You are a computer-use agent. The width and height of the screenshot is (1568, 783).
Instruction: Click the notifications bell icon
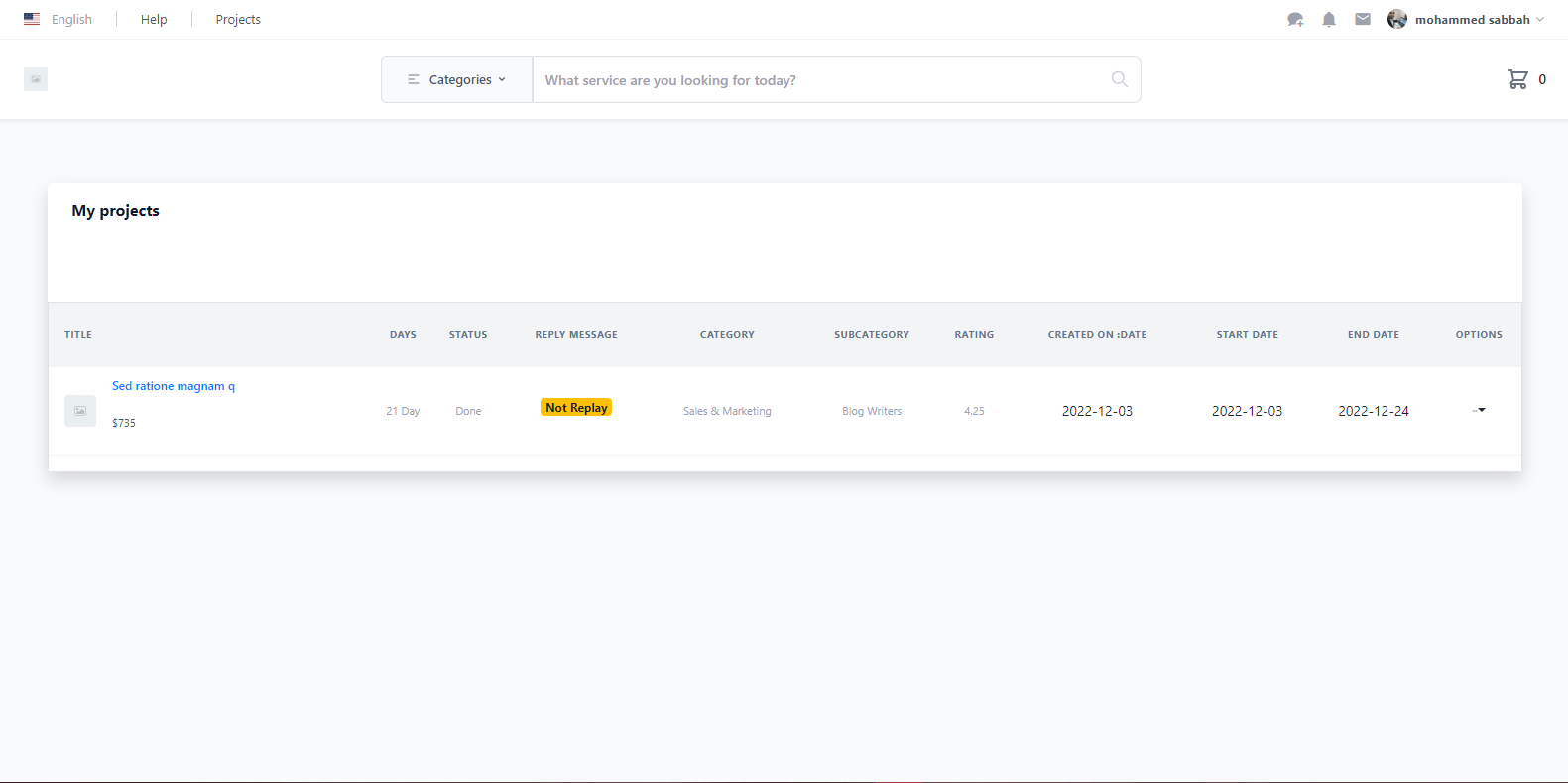click(x=1329, y=20)
